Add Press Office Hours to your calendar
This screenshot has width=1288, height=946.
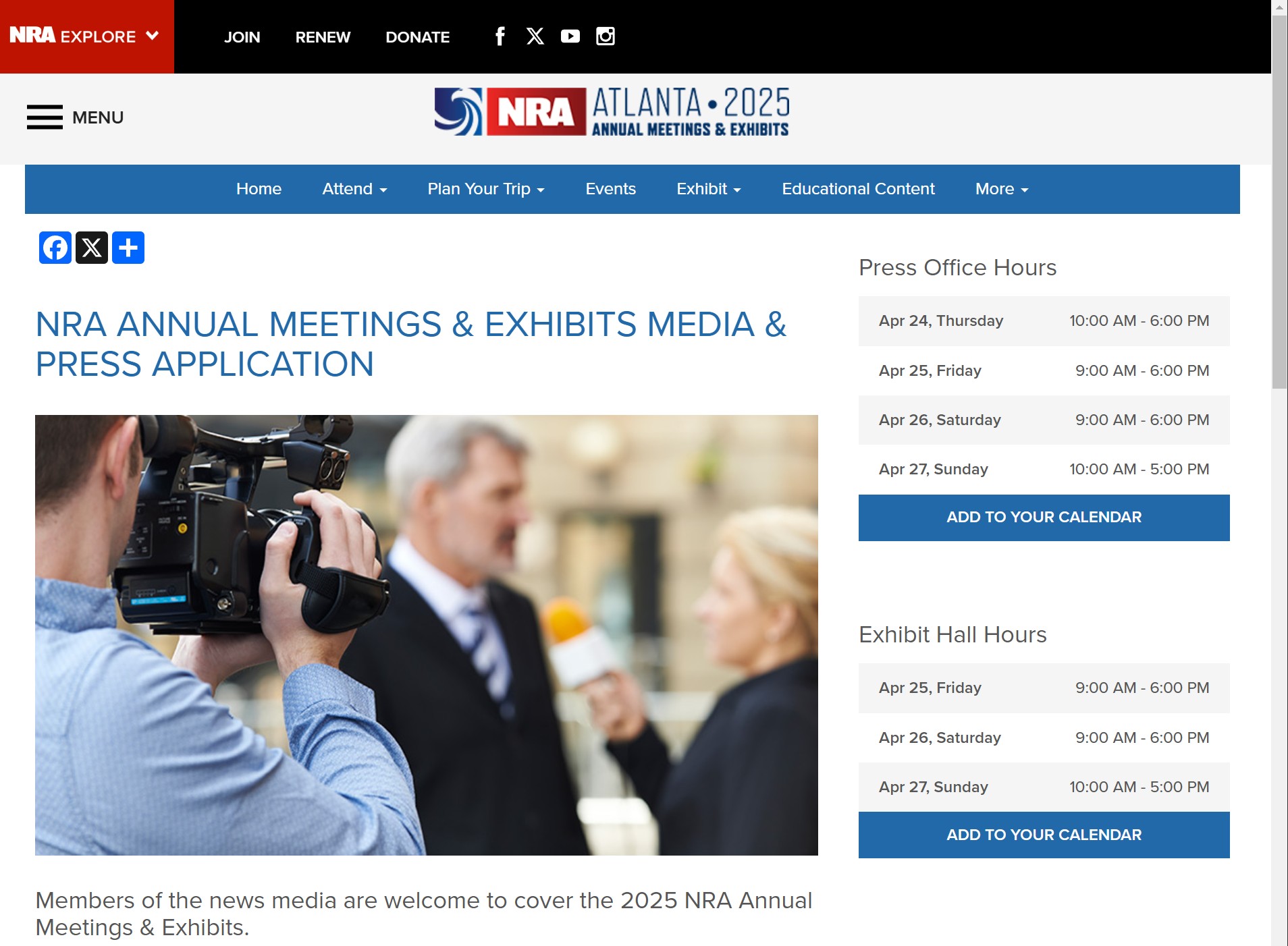pyautogui.click(x=1044, y=518)
